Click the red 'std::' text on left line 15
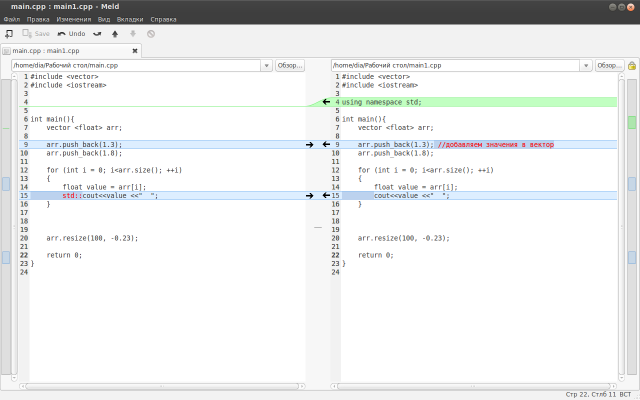 72,196
